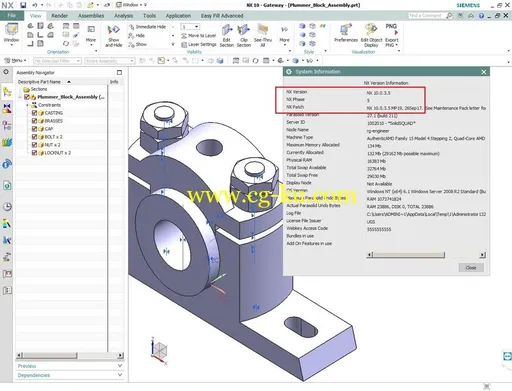Click the Hide command in the ribbon
512x391 pixels.
(x=137, y=35)
